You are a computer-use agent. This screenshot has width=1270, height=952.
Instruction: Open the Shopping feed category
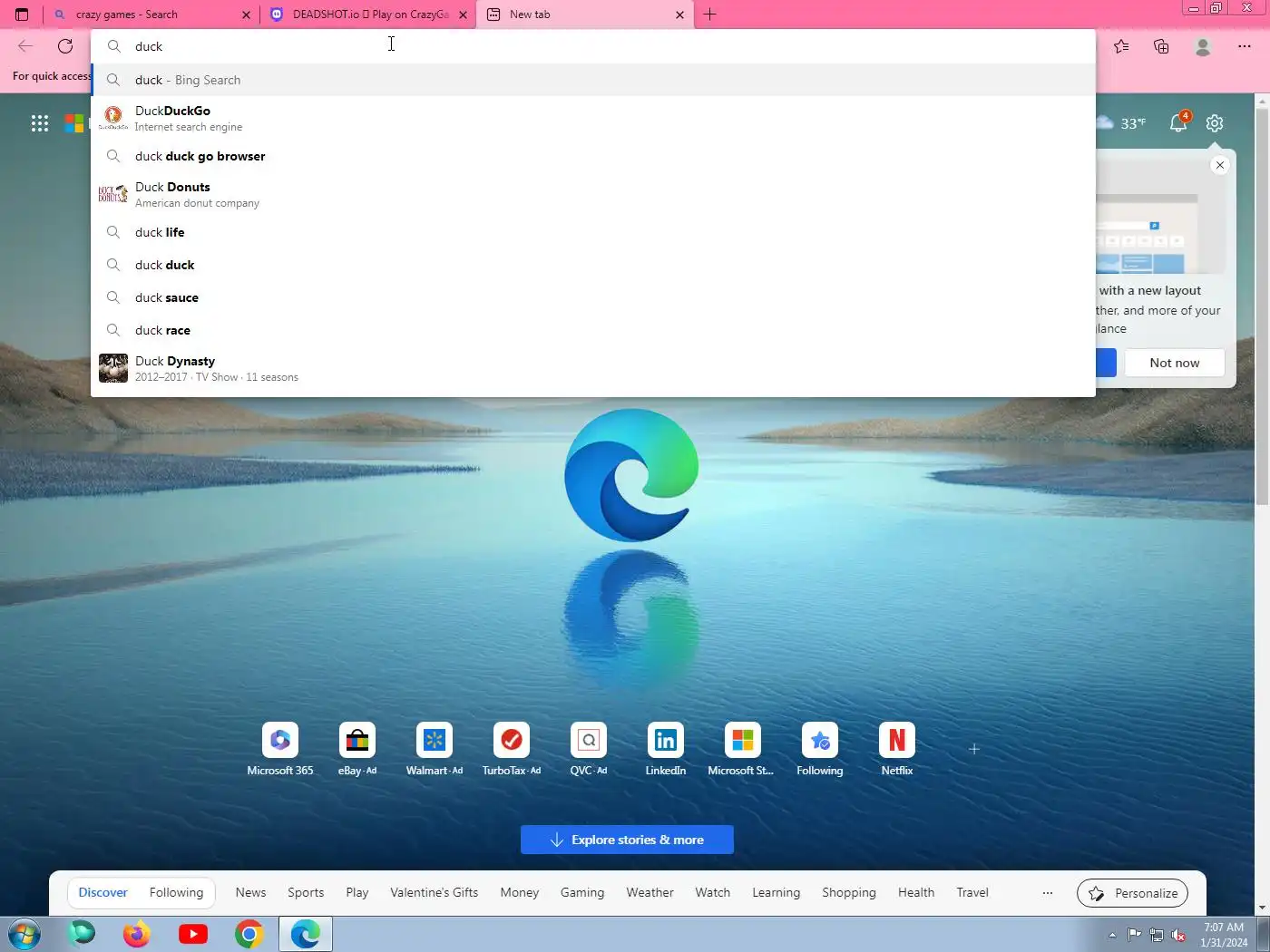849,893
